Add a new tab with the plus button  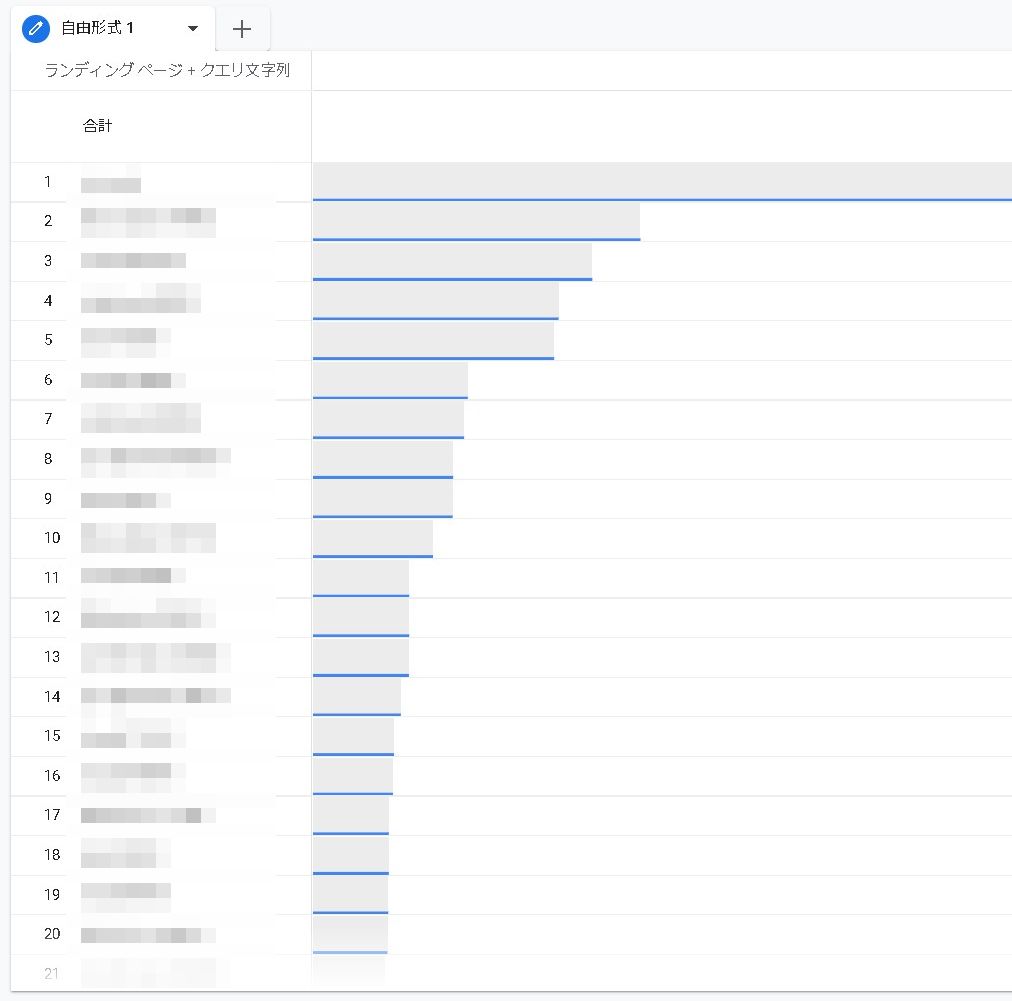(x=242, y=29)
